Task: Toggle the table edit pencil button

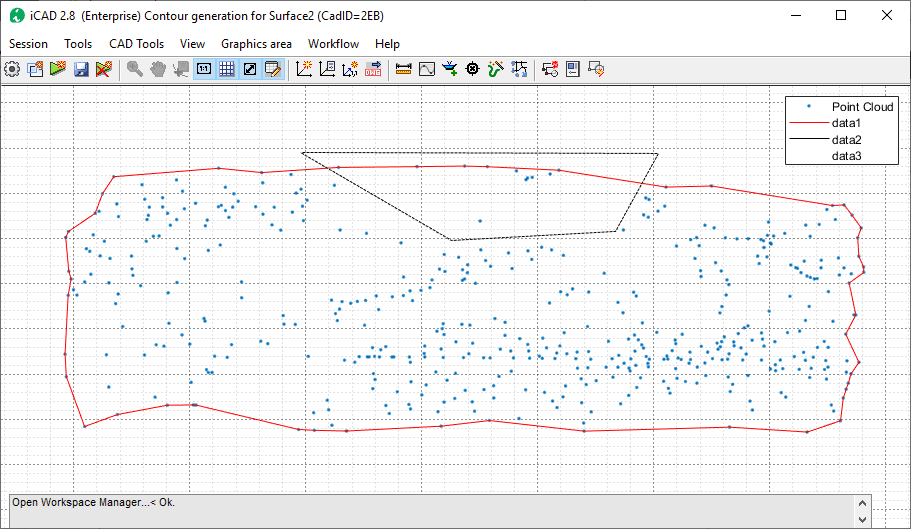Action: (x=272, y=69)
